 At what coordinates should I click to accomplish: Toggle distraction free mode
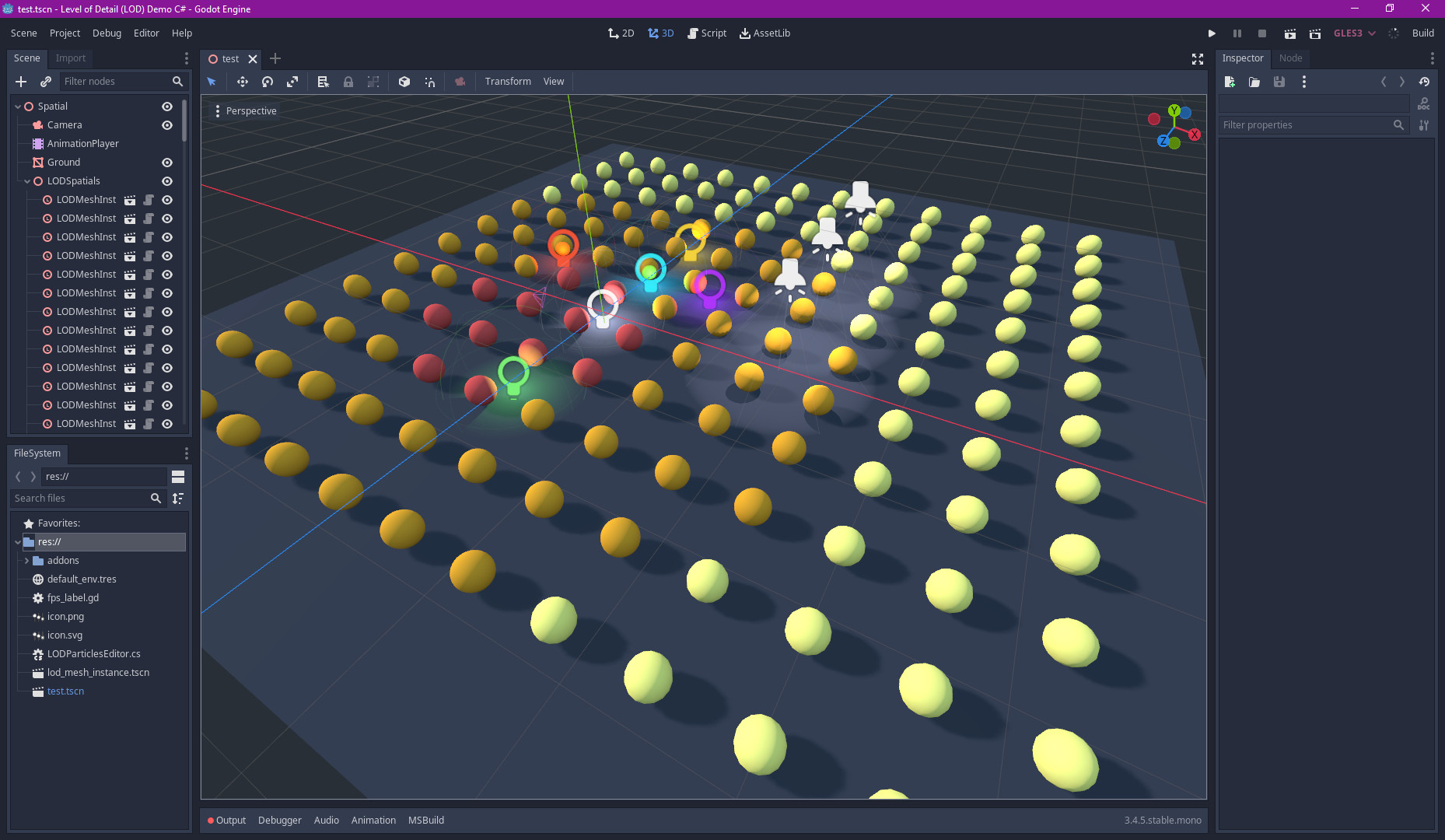[1198, 59]
